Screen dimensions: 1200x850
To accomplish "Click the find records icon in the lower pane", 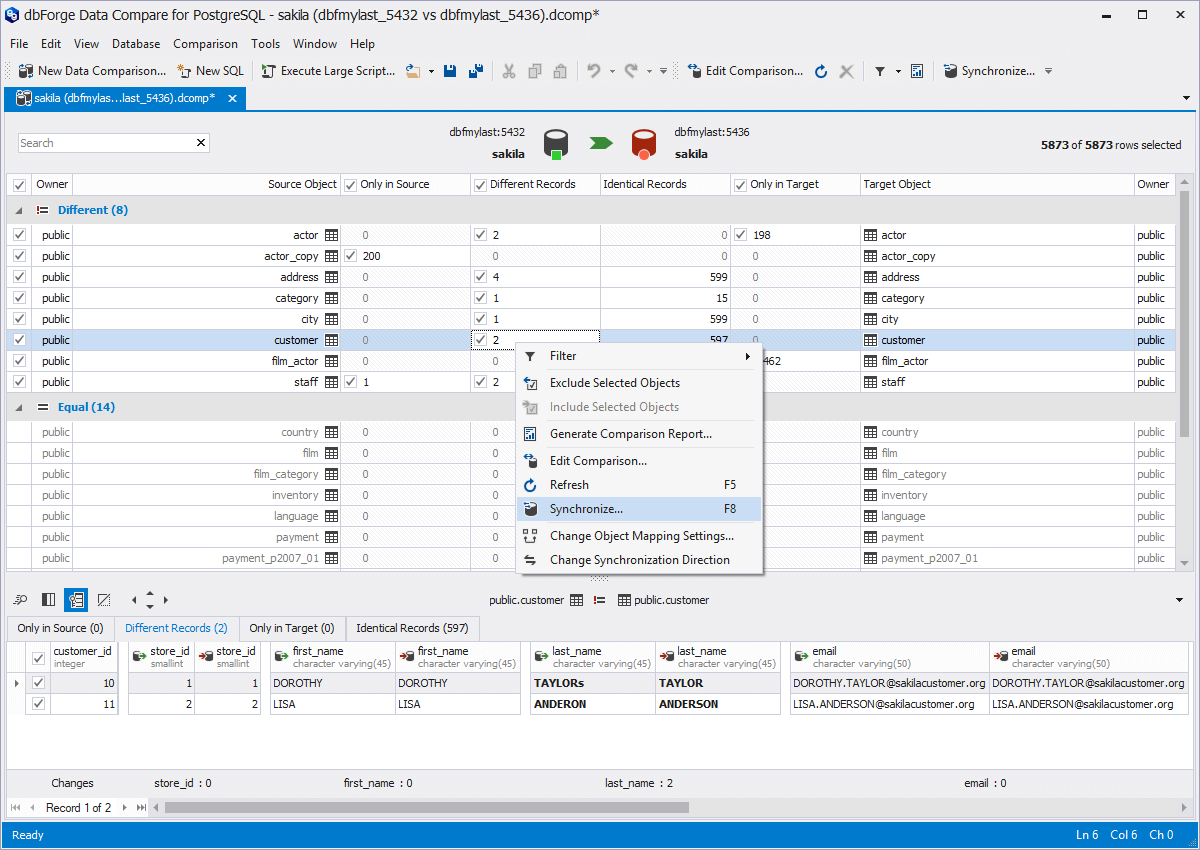I will click(x=20, y=600).
